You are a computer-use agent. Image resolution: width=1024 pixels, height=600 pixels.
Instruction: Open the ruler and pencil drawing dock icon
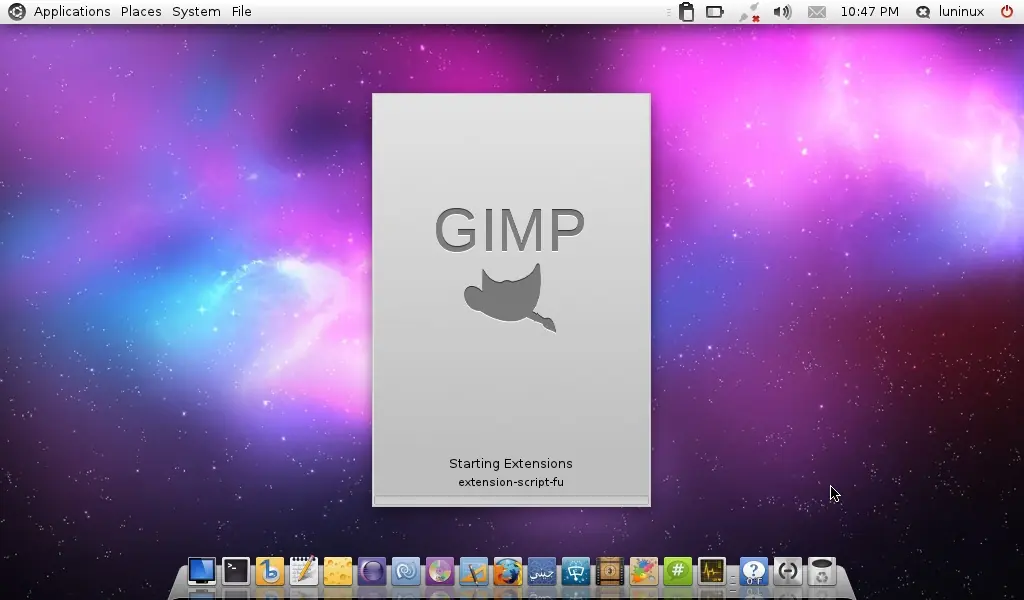473,571
